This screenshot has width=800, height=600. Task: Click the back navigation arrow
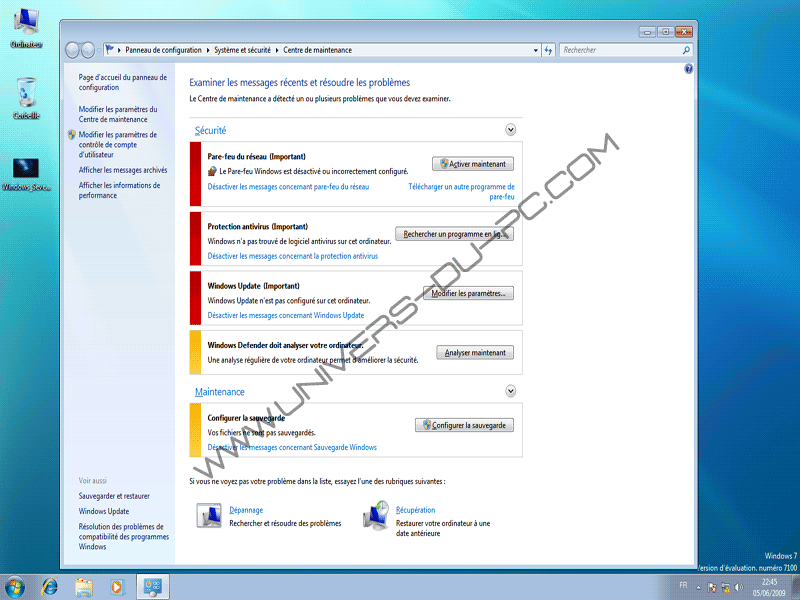point(73,50)
